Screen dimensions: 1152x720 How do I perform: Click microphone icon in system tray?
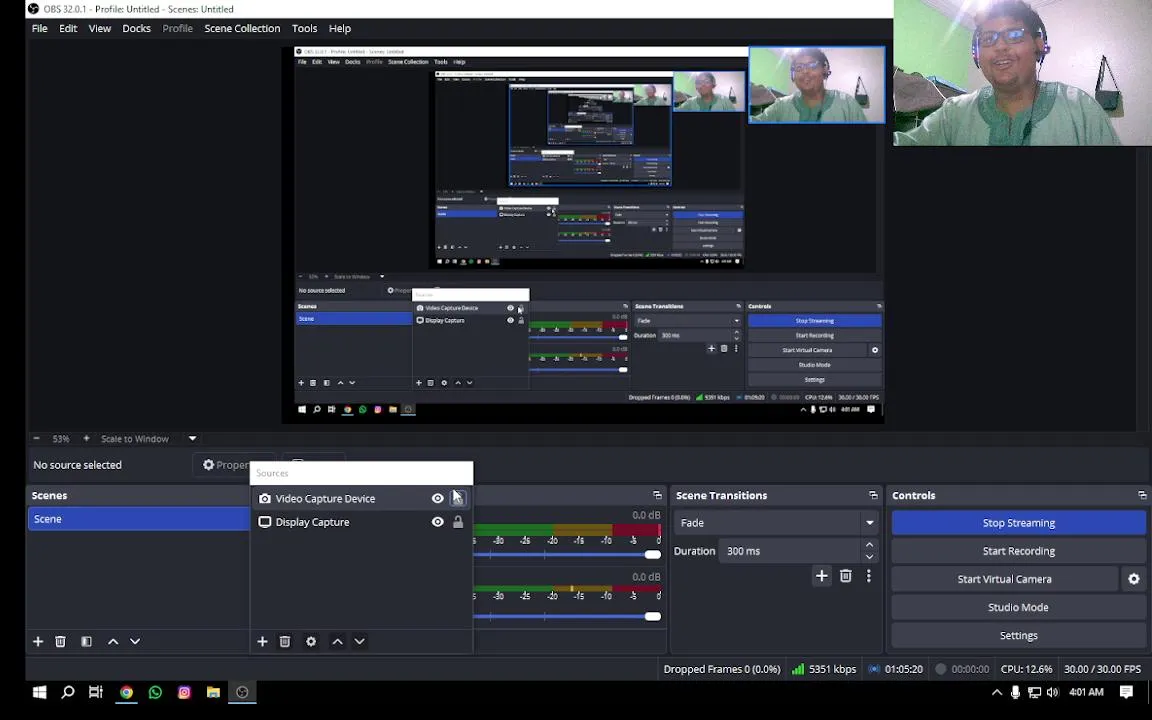click(x=1015, y=692)
